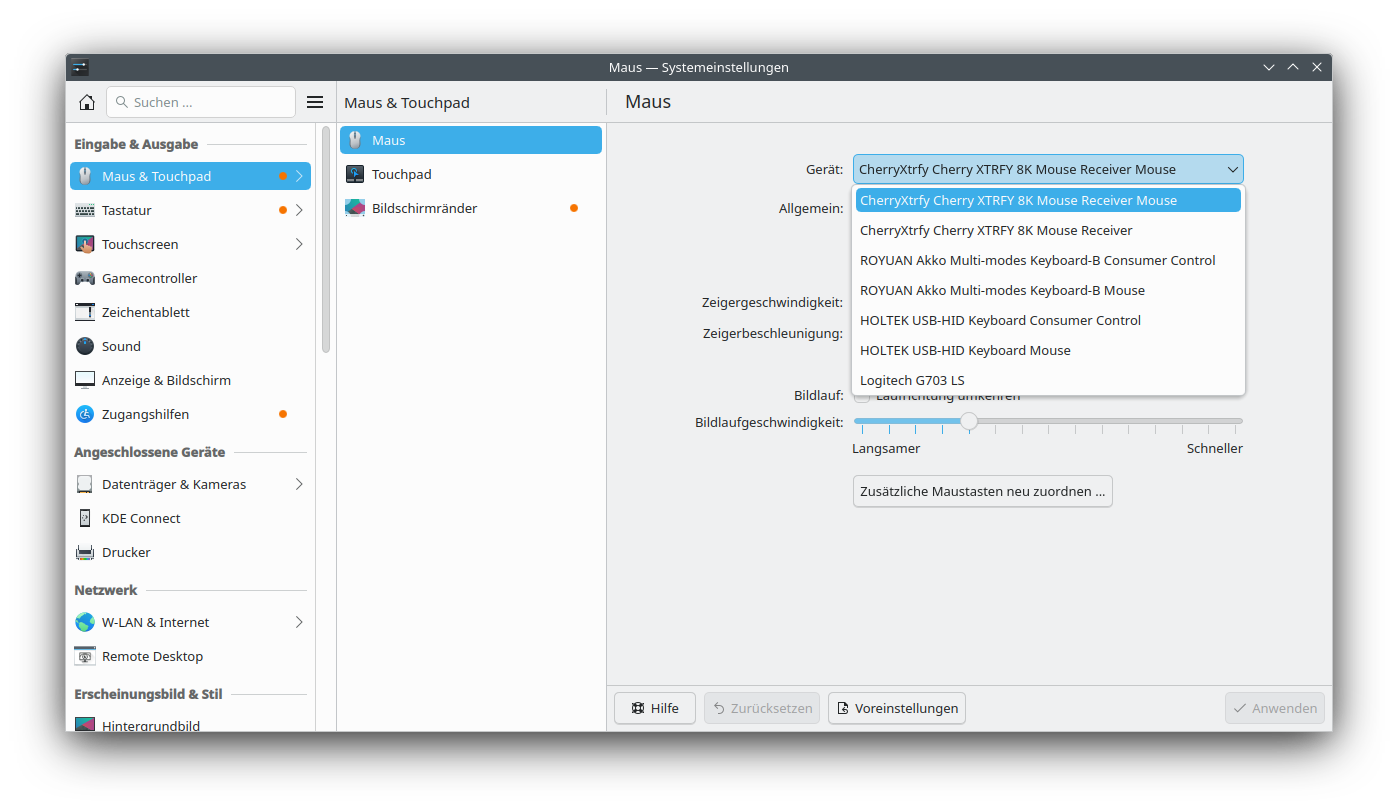Expand Tastatur chevron arrow
Image resolution: width=1399 pixels, height=810 pixels.
coord(299,210)
